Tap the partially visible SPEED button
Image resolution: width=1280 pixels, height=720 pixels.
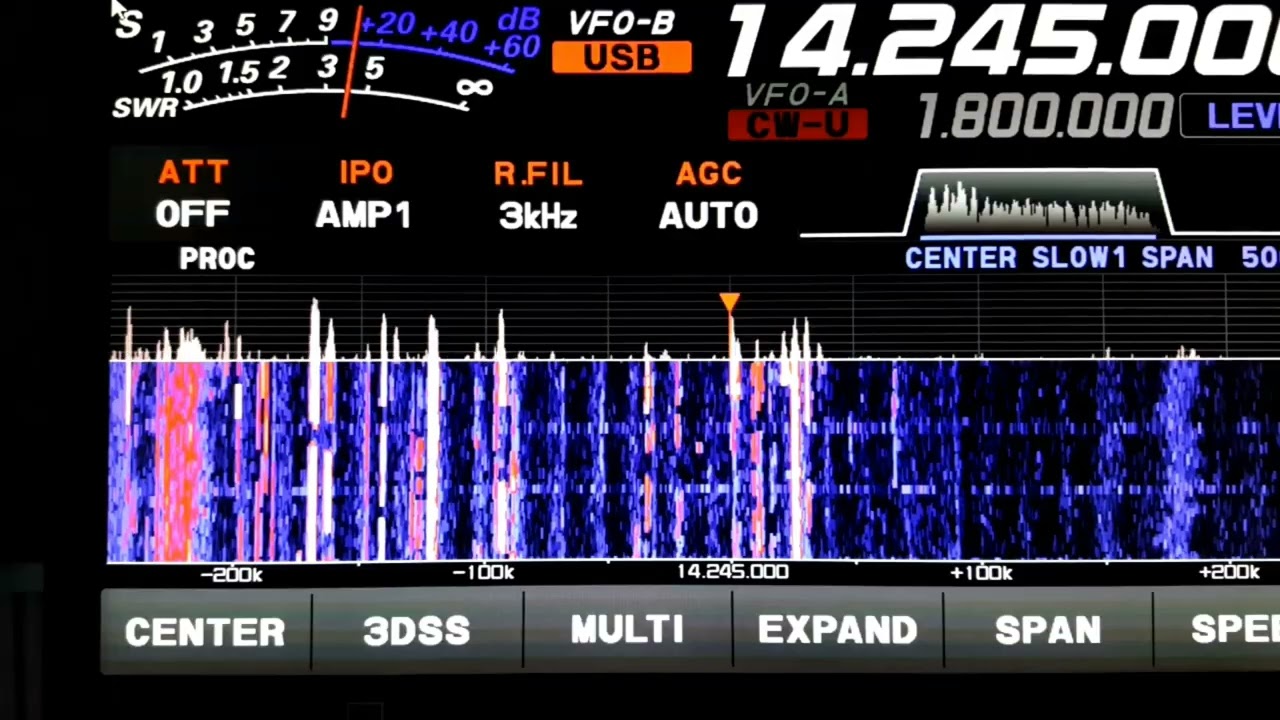(1218, 631)
